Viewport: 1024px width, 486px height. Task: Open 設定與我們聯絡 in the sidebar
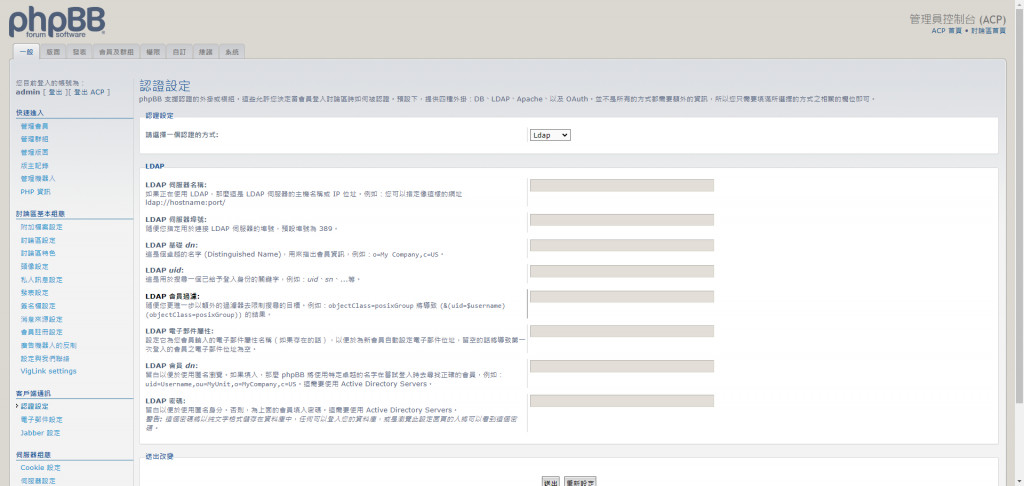(x=45, y=358)
